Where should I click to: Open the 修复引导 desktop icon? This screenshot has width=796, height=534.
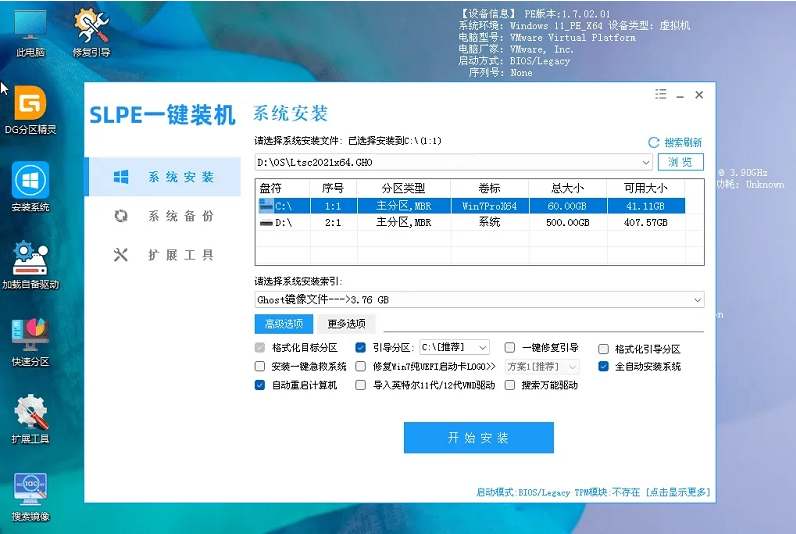(91, 32)
